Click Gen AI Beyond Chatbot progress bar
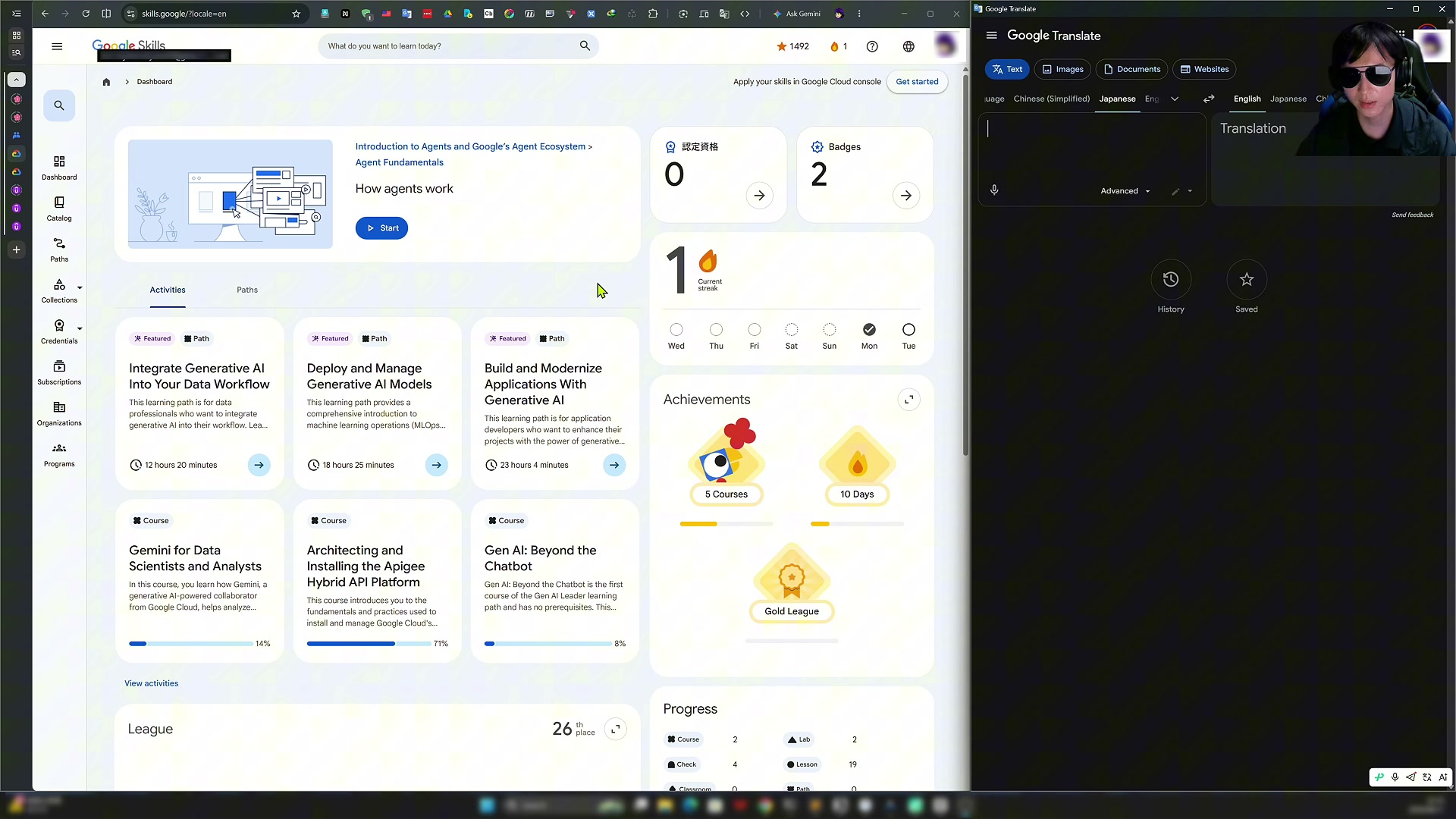Viewport: 1456px width, 819px height. click(548, 644)
